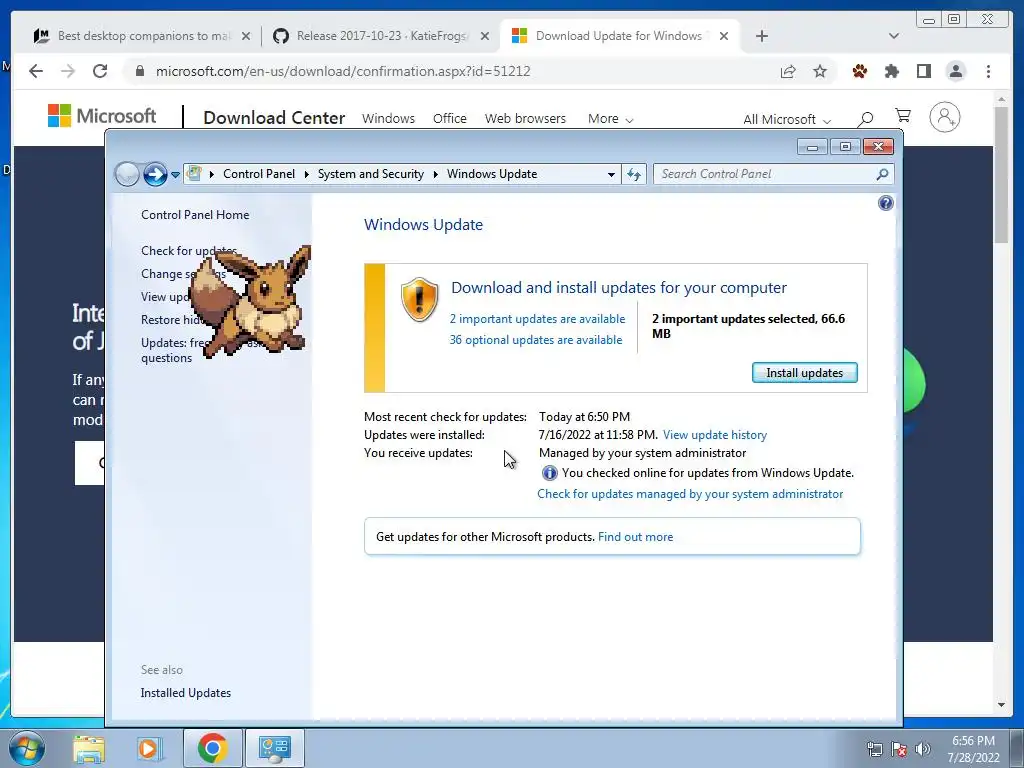
Task: Click the Control Panel help icon
Action: 886,203
